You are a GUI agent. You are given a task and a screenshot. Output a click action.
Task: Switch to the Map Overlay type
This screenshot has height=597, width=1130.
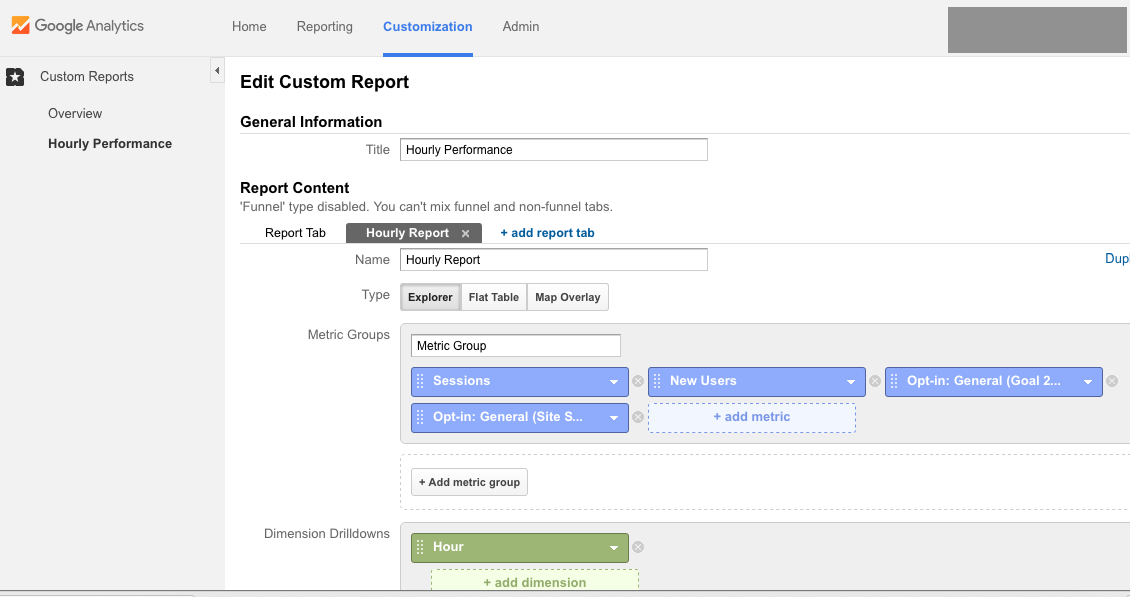pos(567,296)
